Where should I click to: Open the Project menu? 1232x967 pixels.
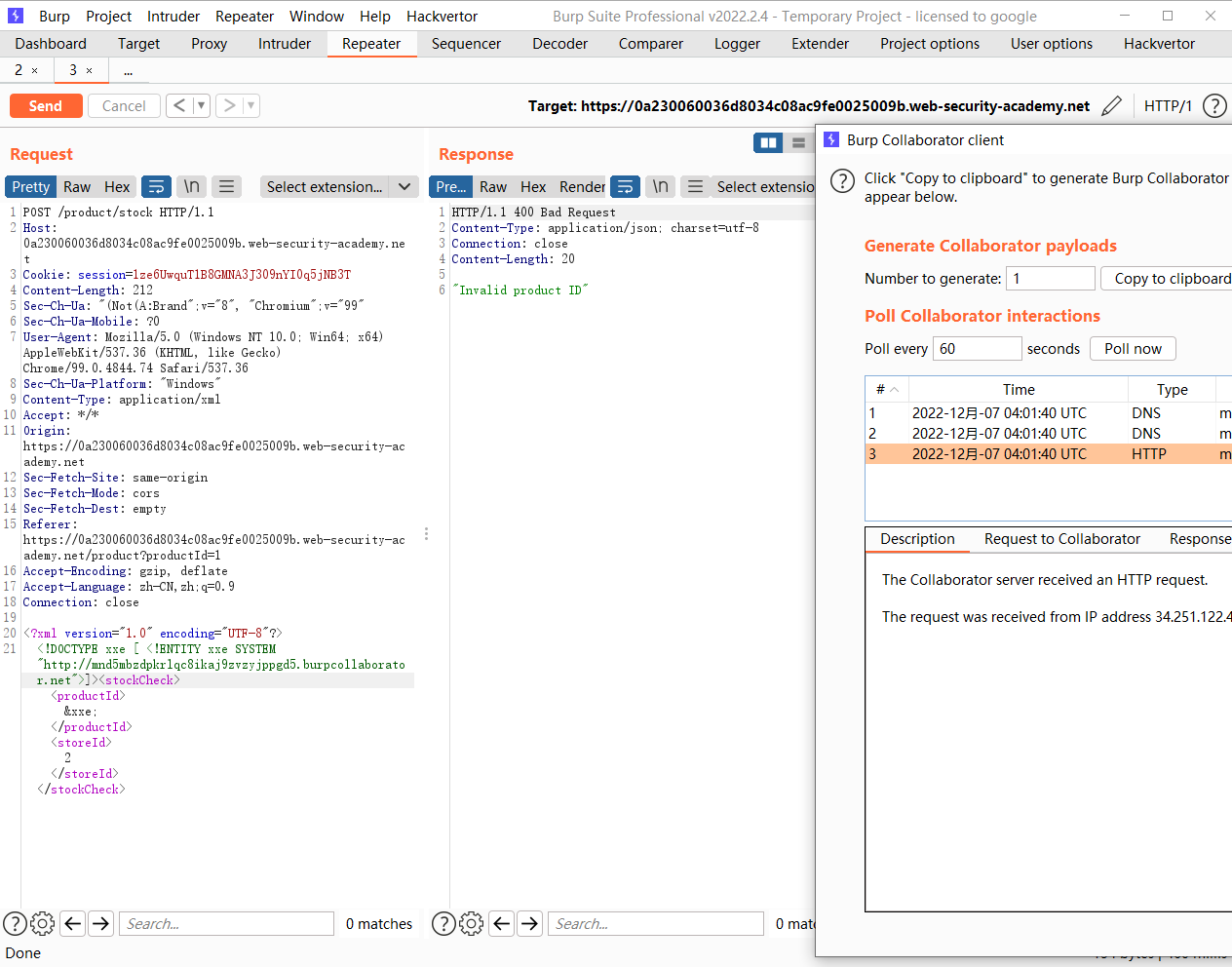pos(108,16)
